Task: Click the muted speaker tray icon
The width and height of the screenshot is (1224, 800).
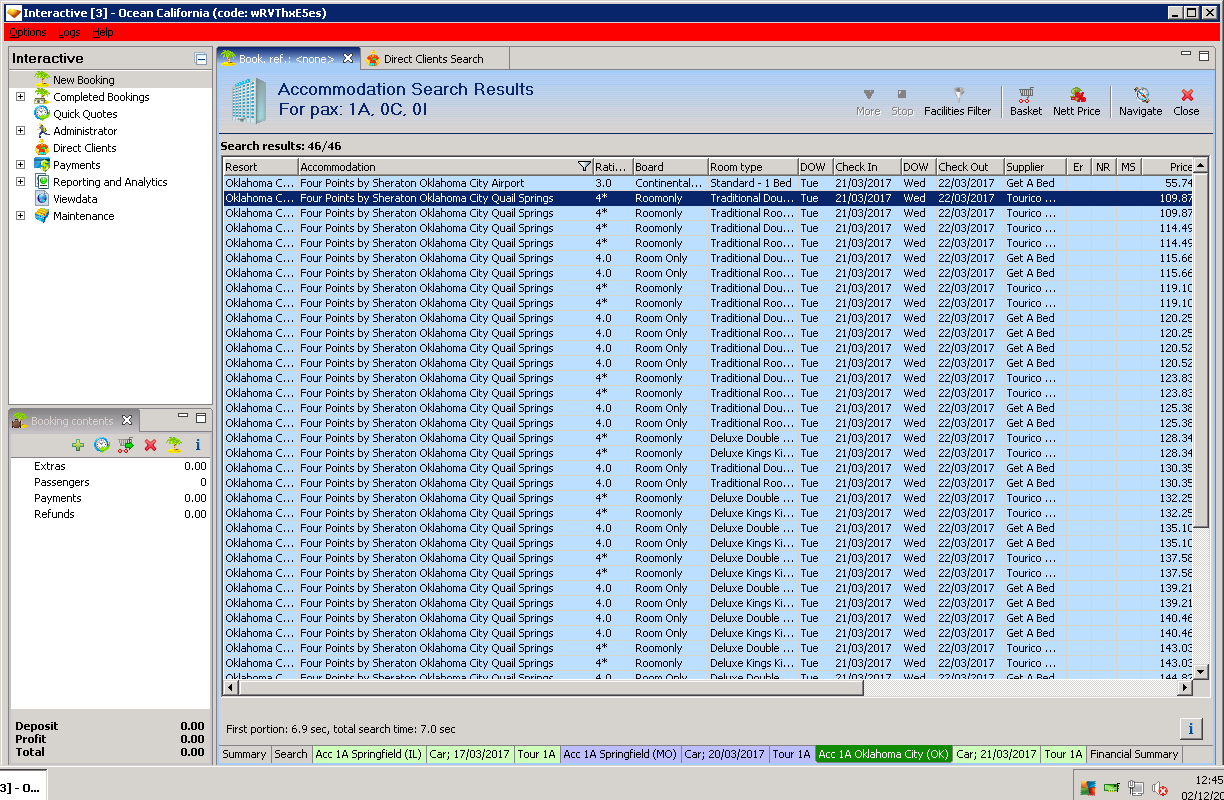Action: (x=1160, y=789)
